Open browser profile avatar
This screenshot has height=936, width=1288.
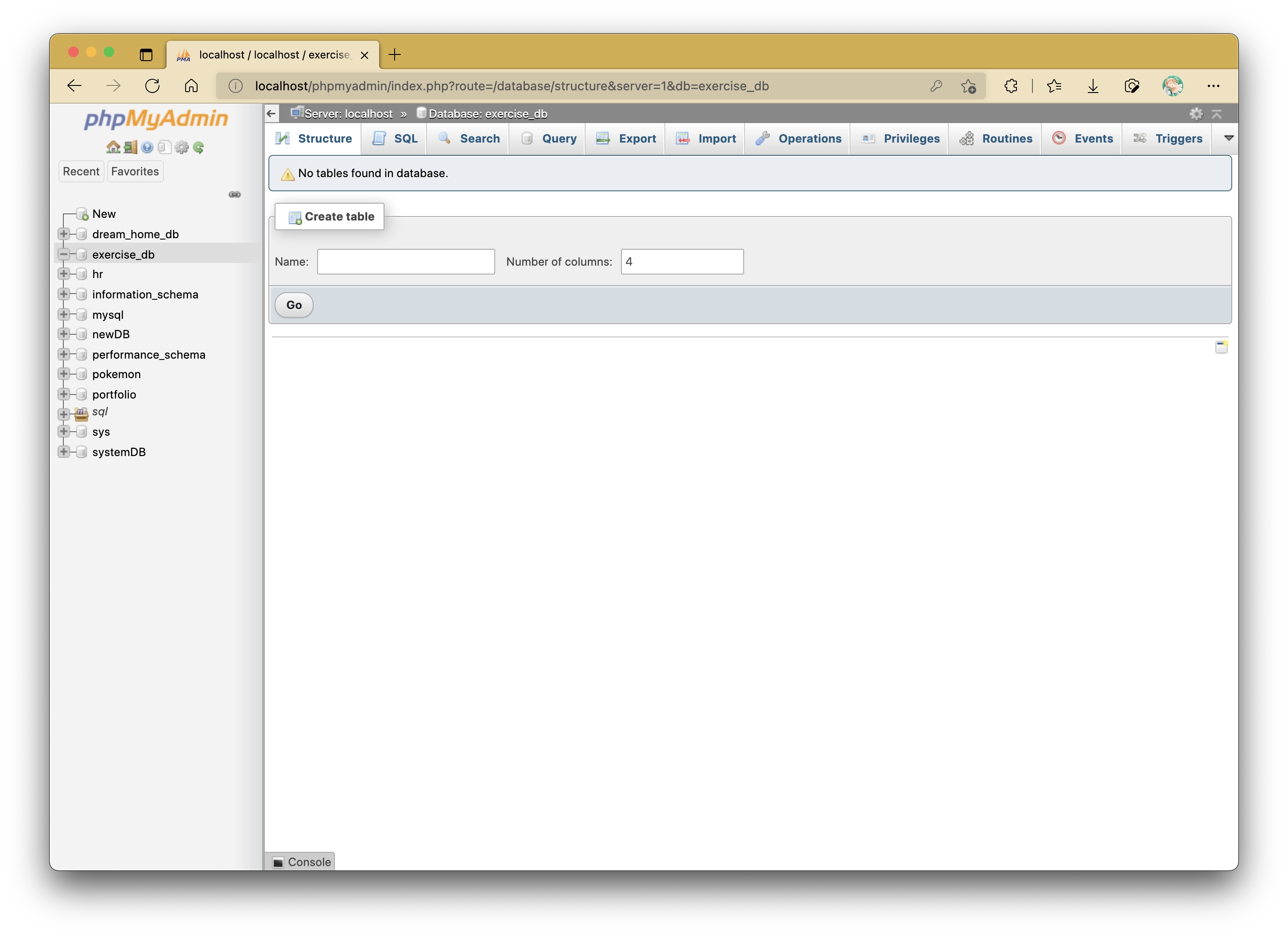[x=1172, y=86]
